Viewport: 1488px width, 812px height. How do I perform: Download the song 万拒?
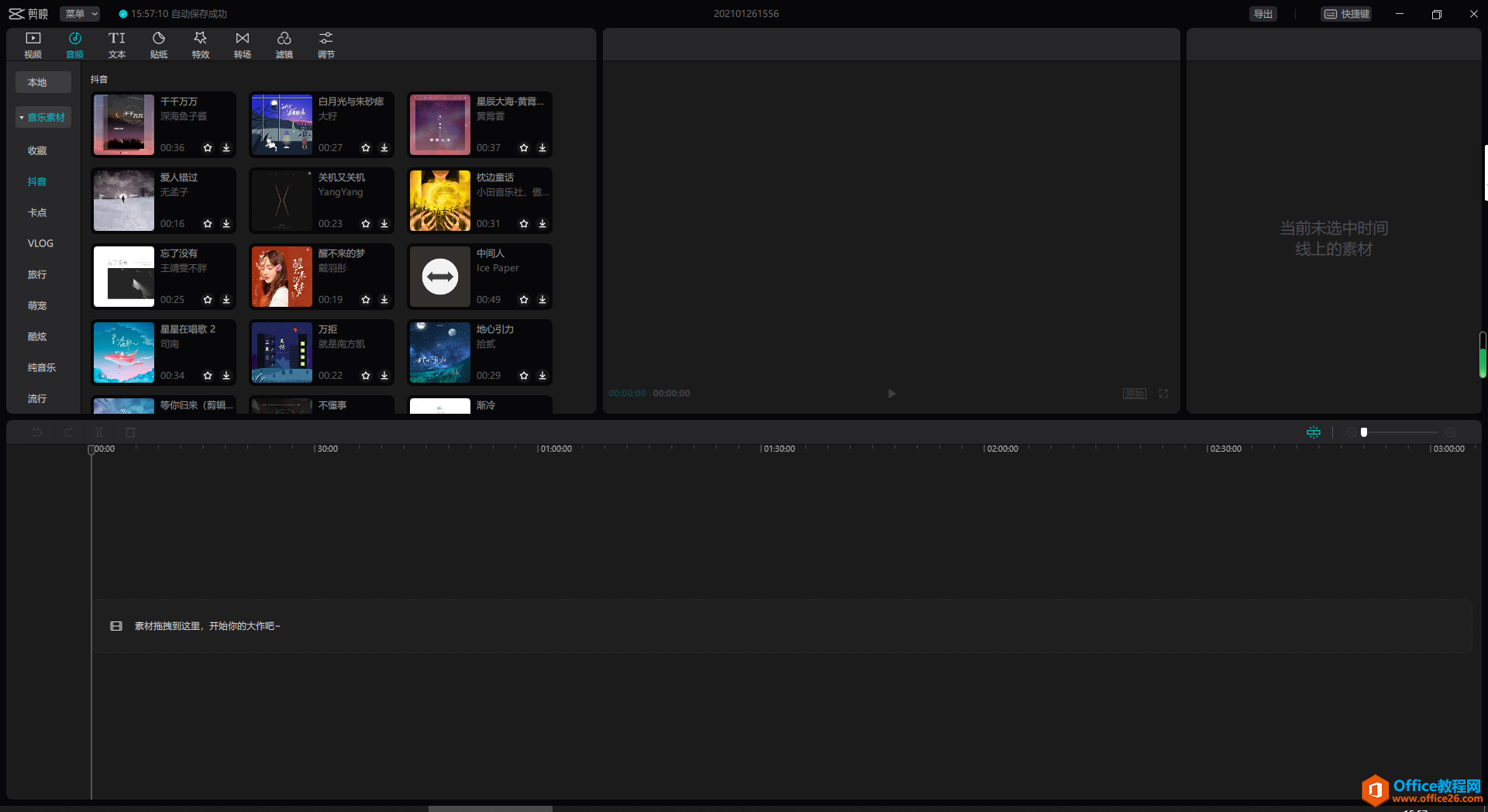384,376
